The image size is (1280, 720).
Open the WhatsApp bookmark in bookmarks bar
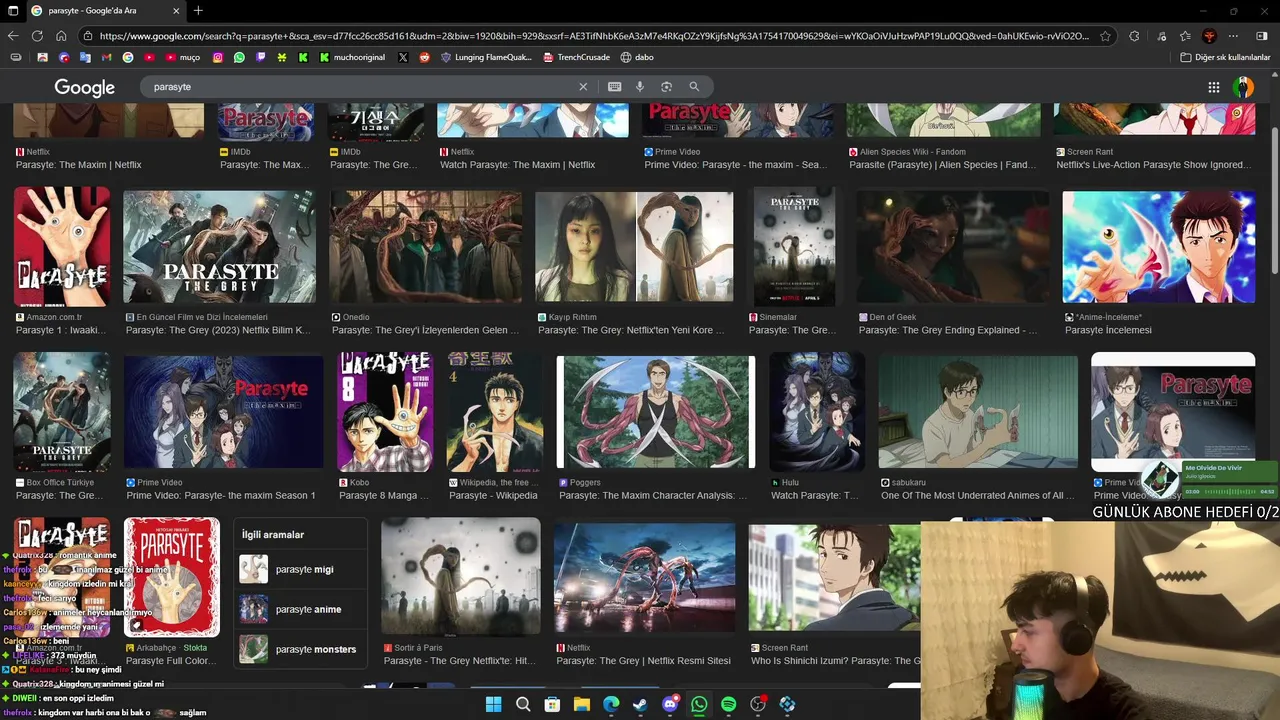point(239,57)
